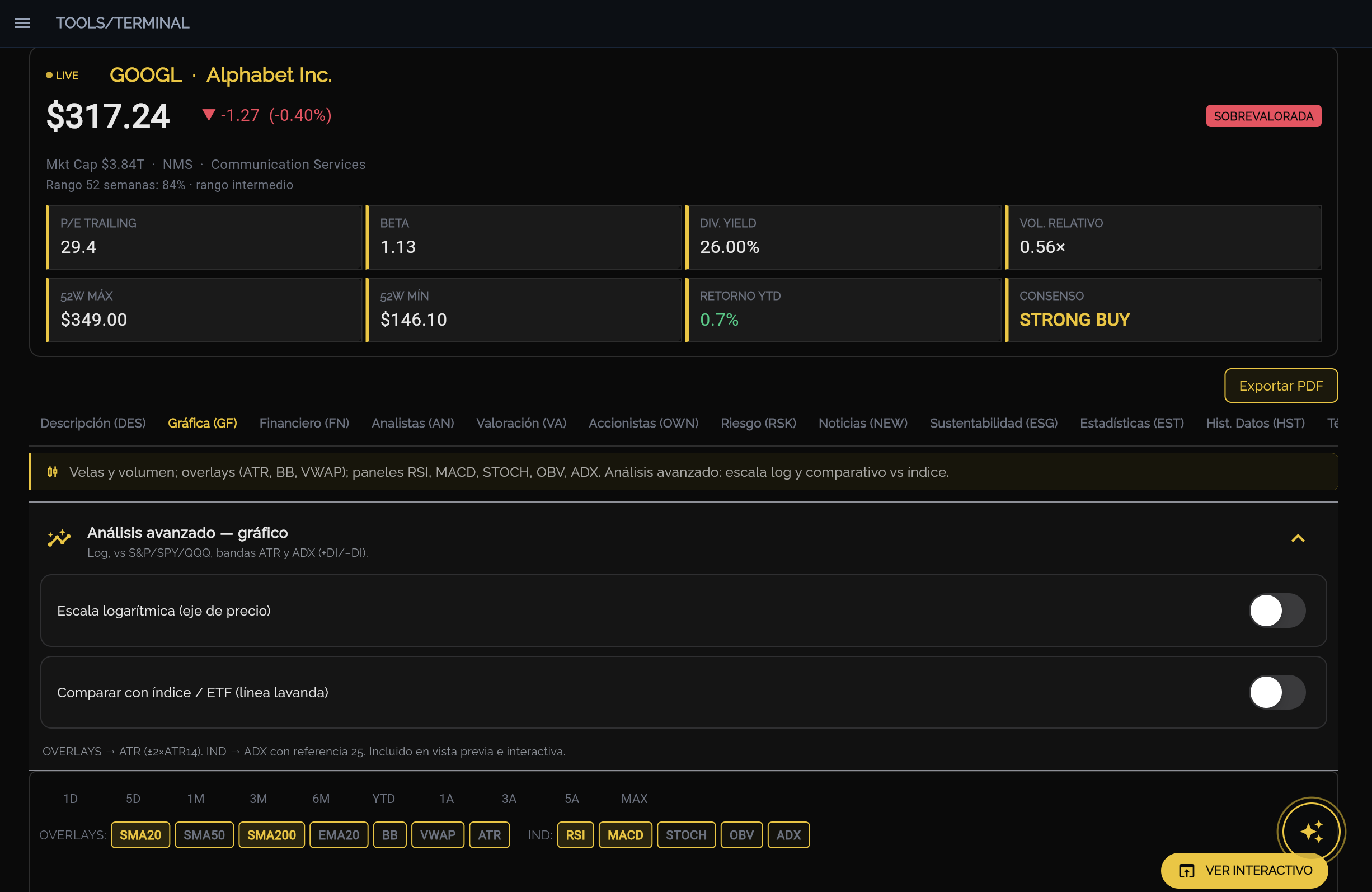Click the OVERLAYS → ATR footnote text

pos(304,752)
